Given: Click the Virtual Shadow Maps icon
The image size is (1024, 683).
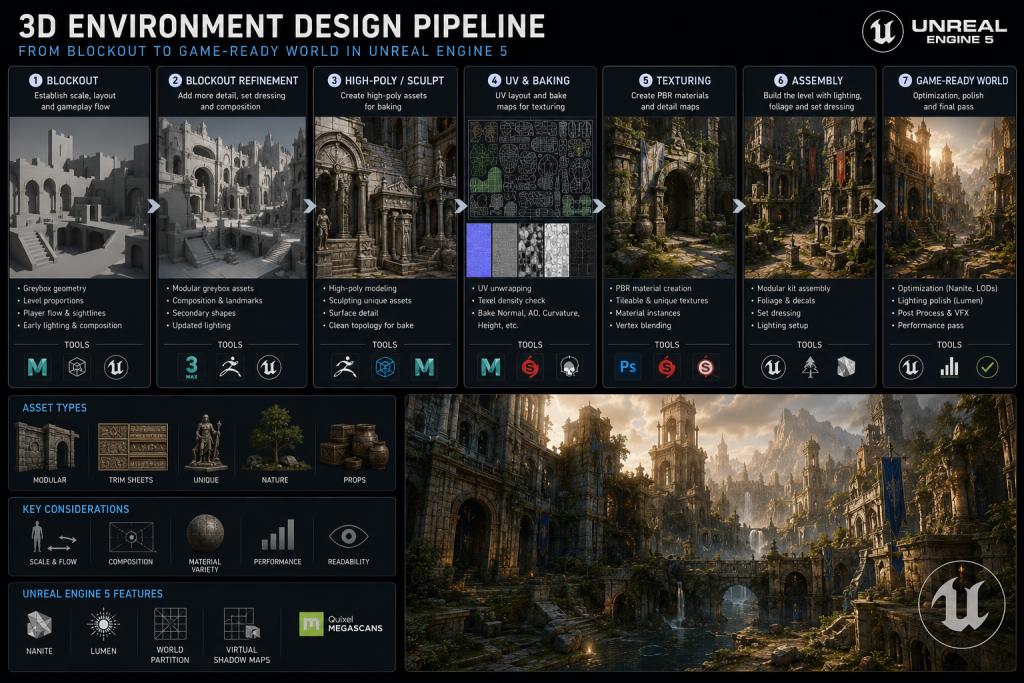Looking at the screenshot, I should [x=242, y=624].
